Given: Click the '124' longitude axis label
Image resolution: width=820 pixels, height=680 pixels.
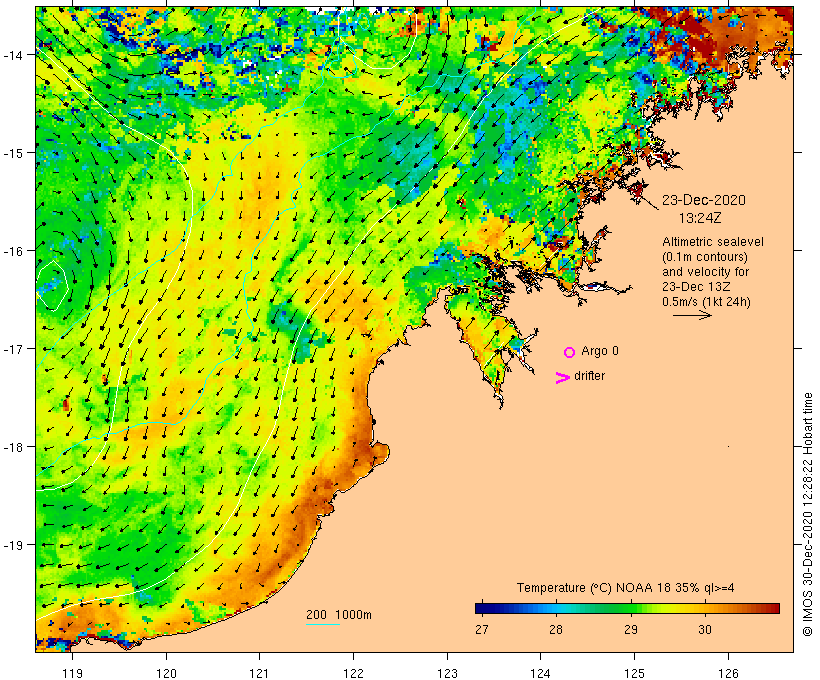Looking at the screenshot, I should point(540,673).
